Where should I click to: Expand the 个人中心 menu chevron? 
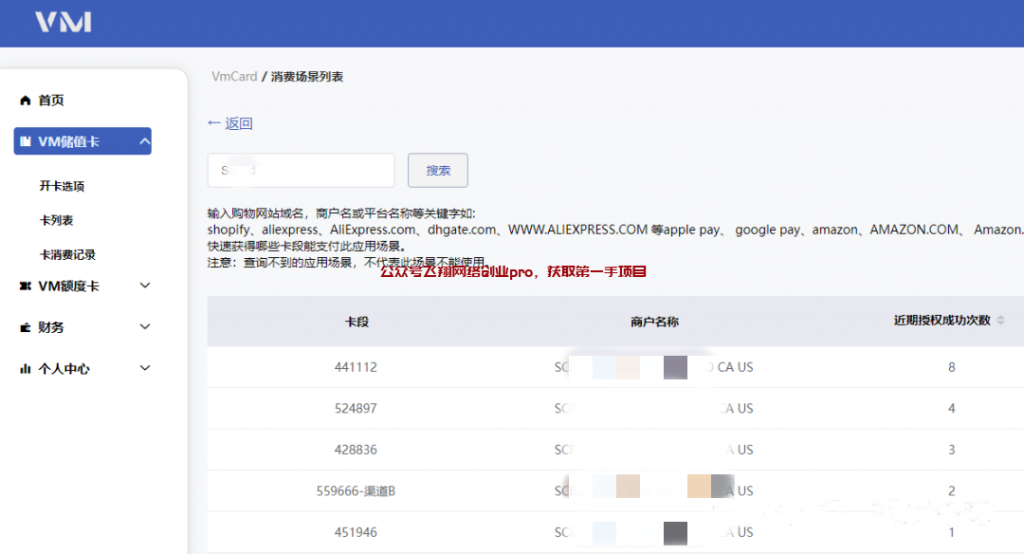(x=145, y=368)
